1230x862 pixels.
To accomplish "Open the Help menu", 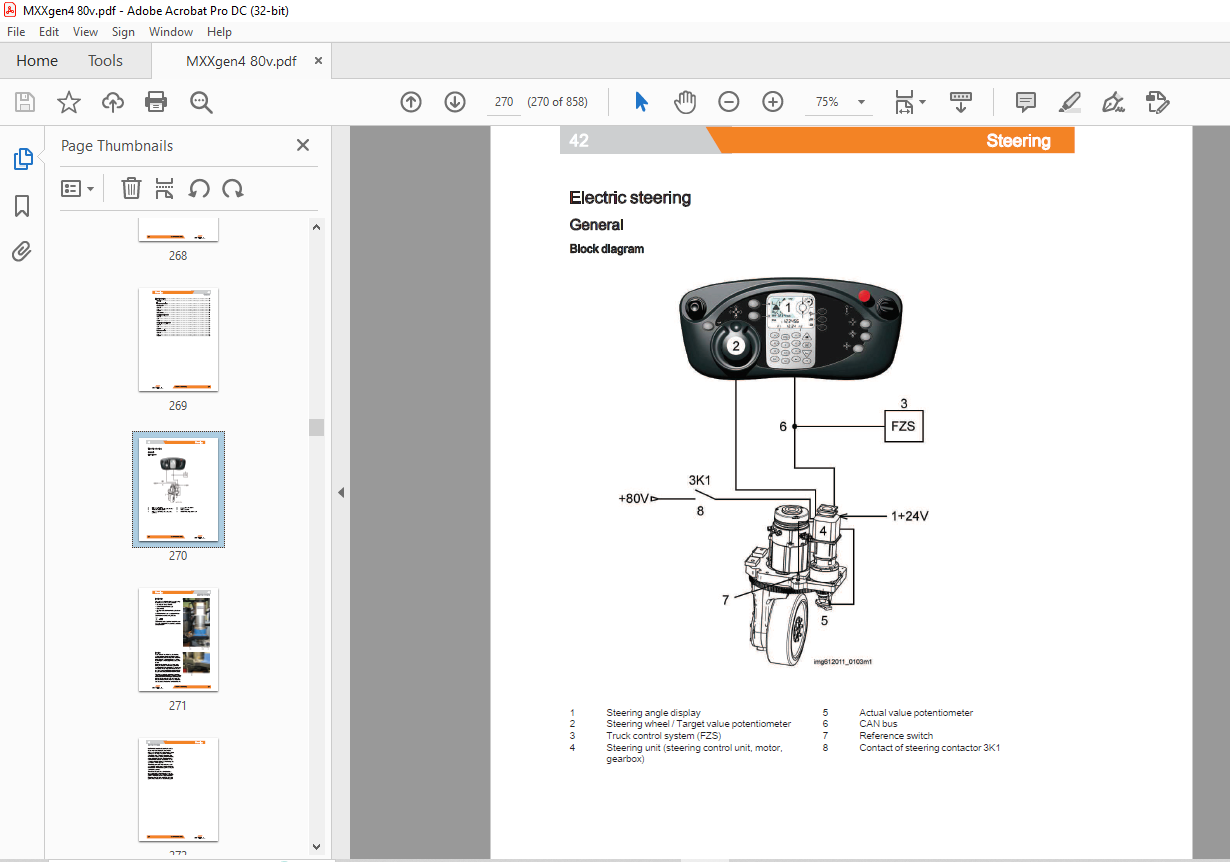I will tap(219, 32).
